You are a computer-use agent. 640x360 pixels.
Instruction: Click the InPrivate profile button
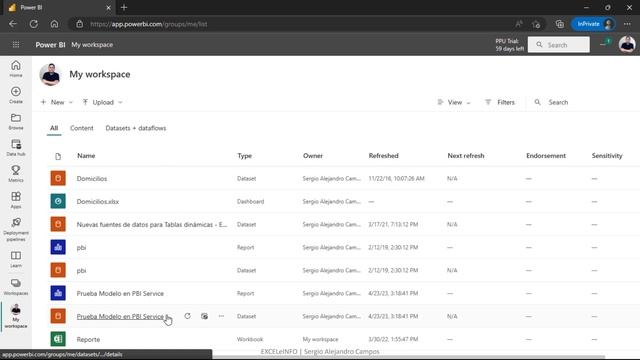(x=593, y=24)
